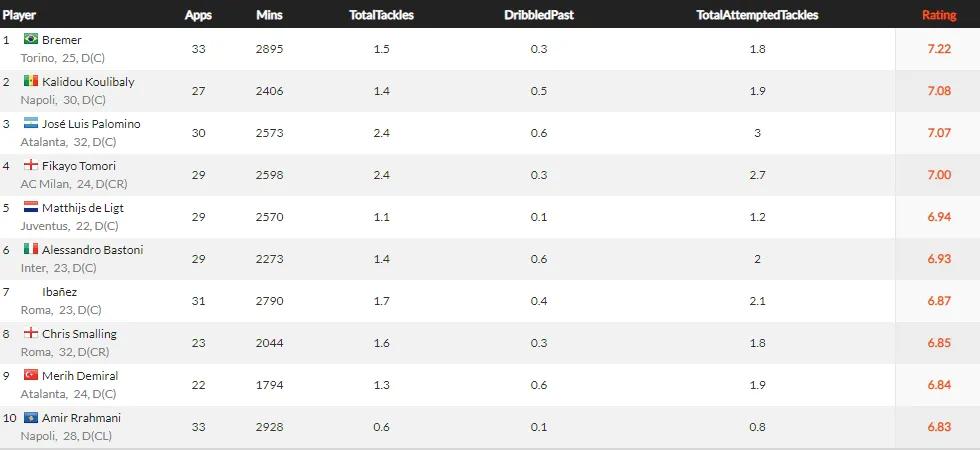Open Bremer player profile link
The width and height of the screenshot is (980, 450).
tap(62, 40)
